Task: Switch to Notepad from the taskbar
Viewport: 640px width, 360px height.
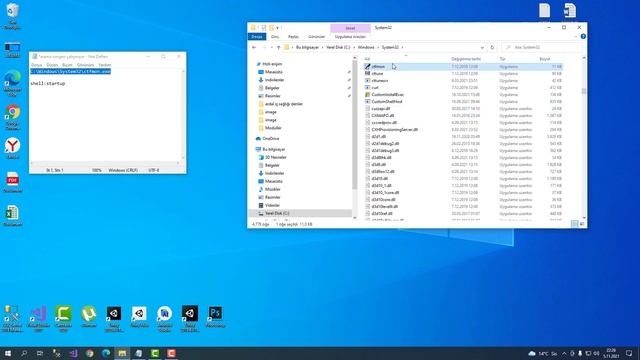Action: pyautogui.click(x=139, y=353)
